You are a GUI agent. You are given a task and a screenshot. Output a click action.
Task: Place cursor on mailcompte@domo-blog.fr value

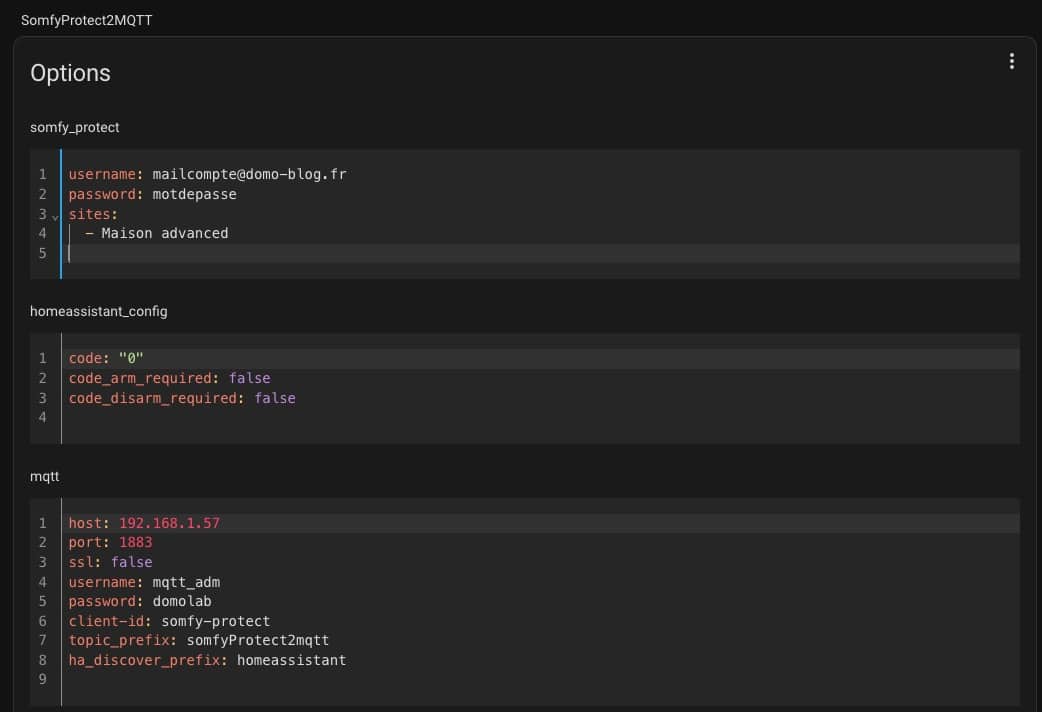click(249, 174)
